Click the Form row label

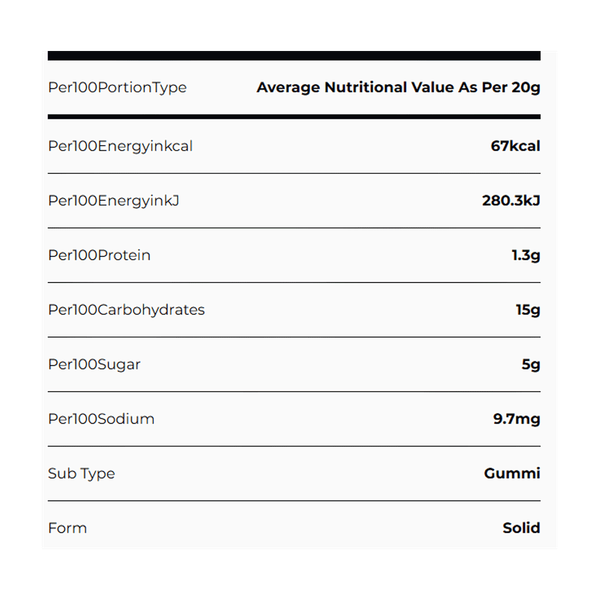coord(67,528)
